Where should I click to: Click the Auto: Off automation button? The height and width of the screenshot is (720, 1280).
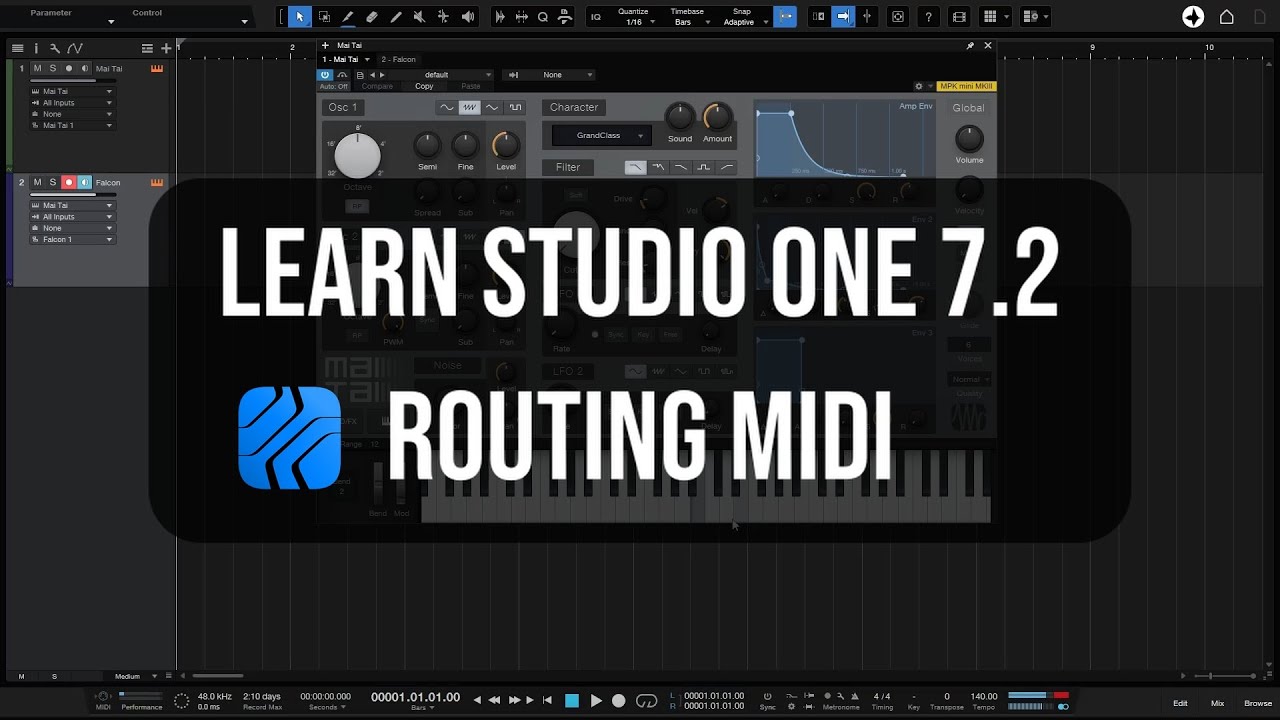[334, 86]
